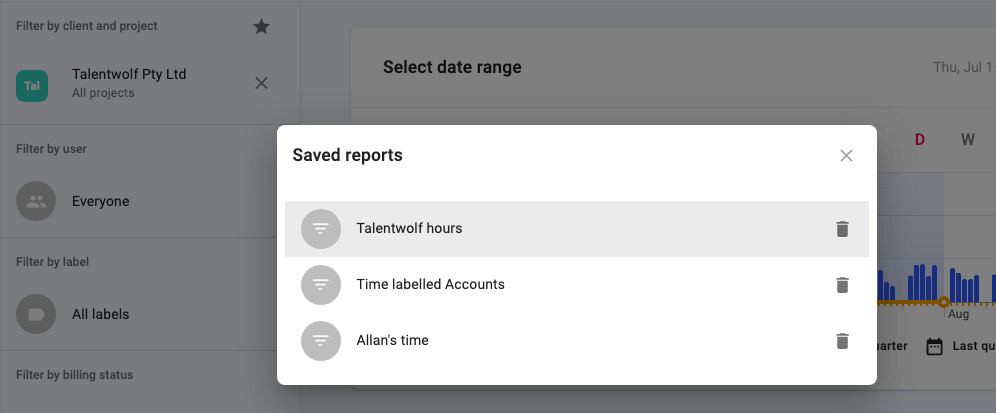
Task: Remove the Talentwolf Pty Ltd client filter
Action: (261, 83)
